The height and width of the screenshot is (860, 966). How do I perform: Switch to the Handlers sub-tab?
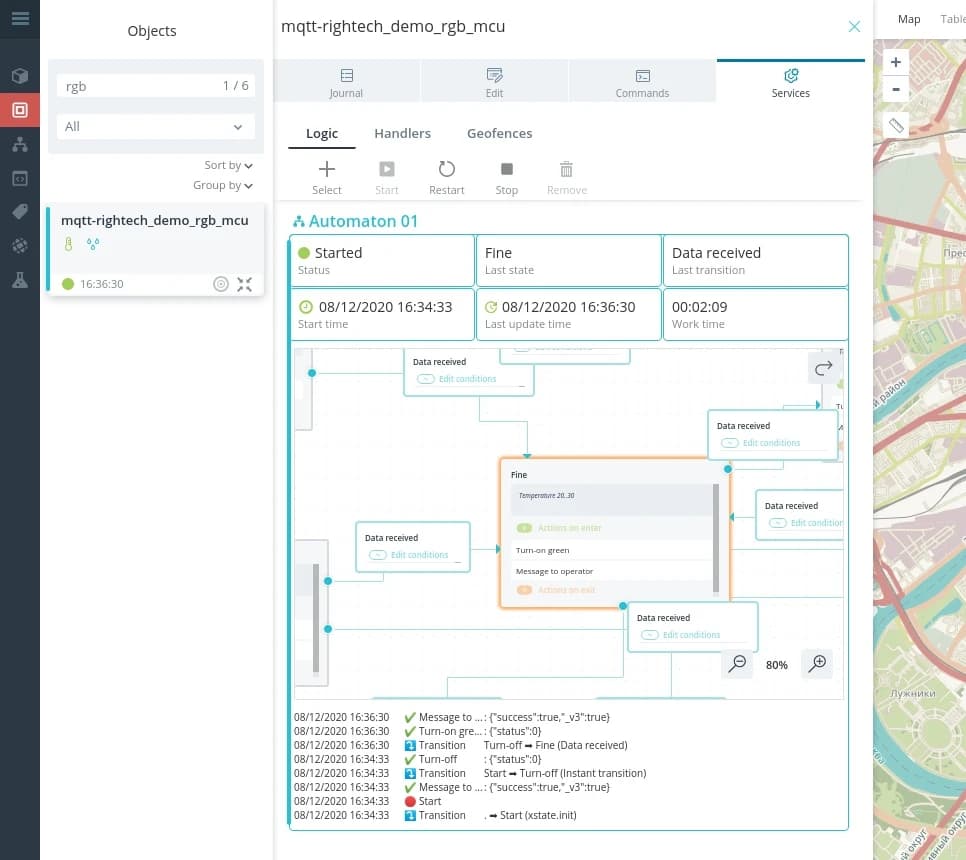click(402, 133)
